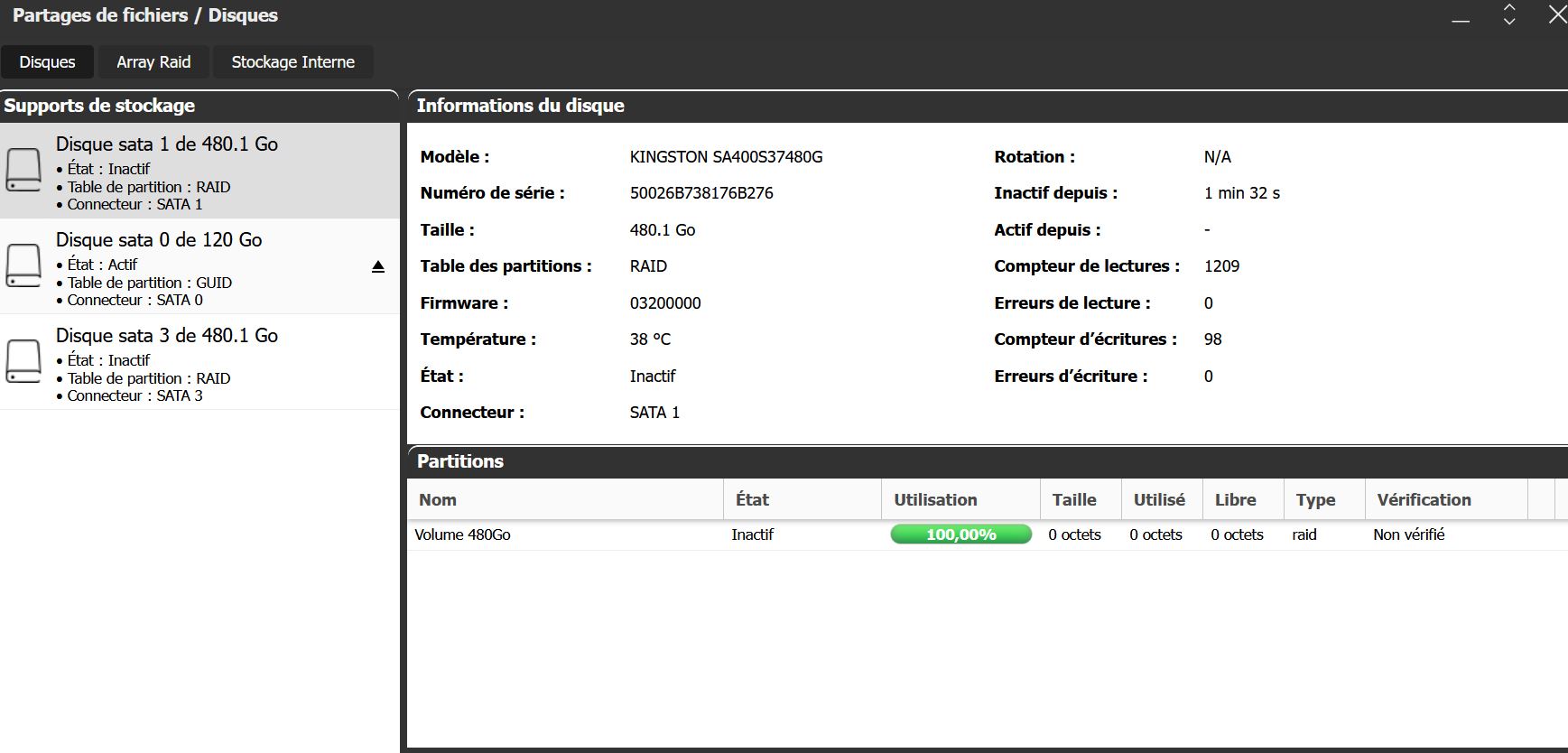Click the Inactif depuis value 1 min 32 s
Screen dimensions: 1568x753
(x=1242, y=193)
